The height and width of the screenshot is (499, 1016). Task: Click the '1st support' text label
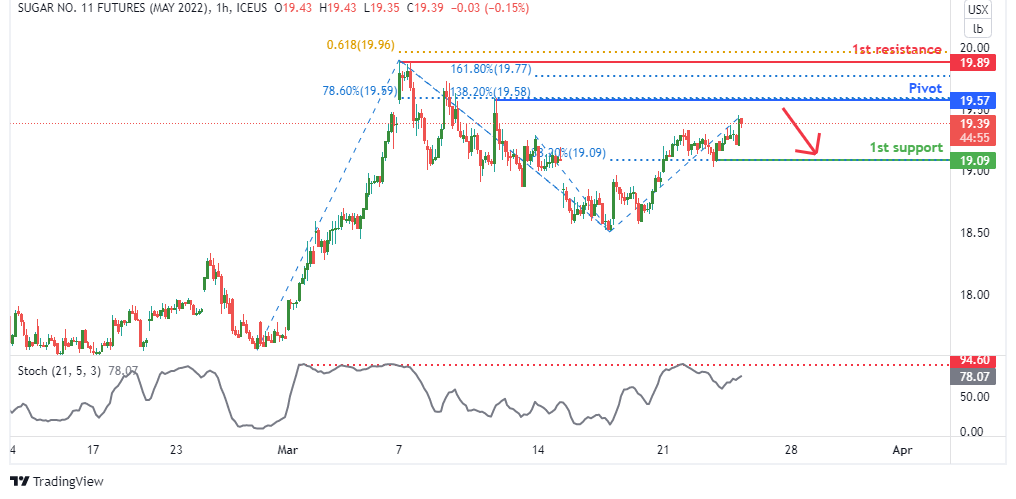click(x=906, y=147)
